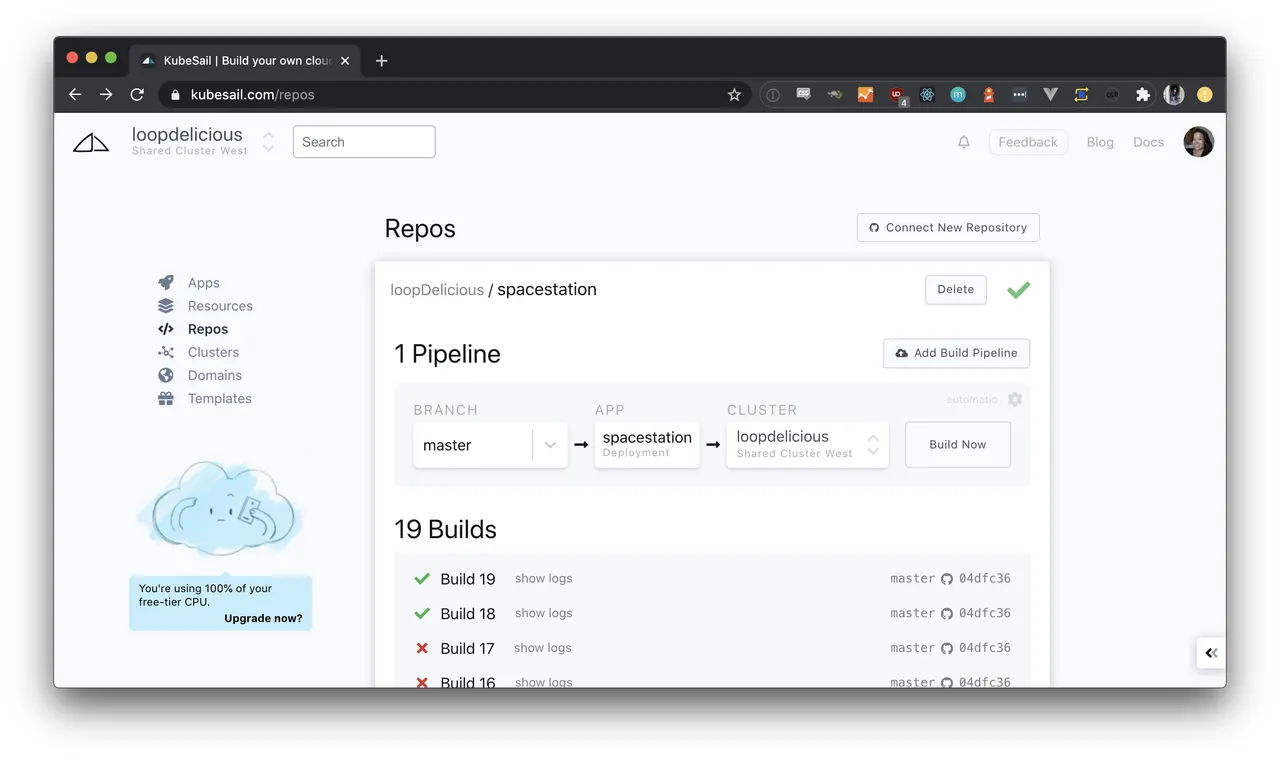Click the code brackets icon beside Repos
Screen dimensions: 1280x759
tap(166, 329)
